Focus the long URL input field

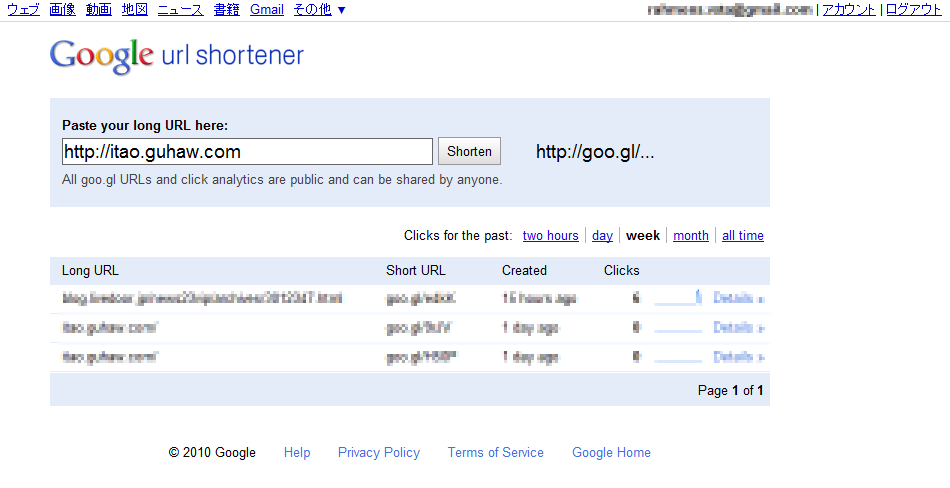coord(246,152)
